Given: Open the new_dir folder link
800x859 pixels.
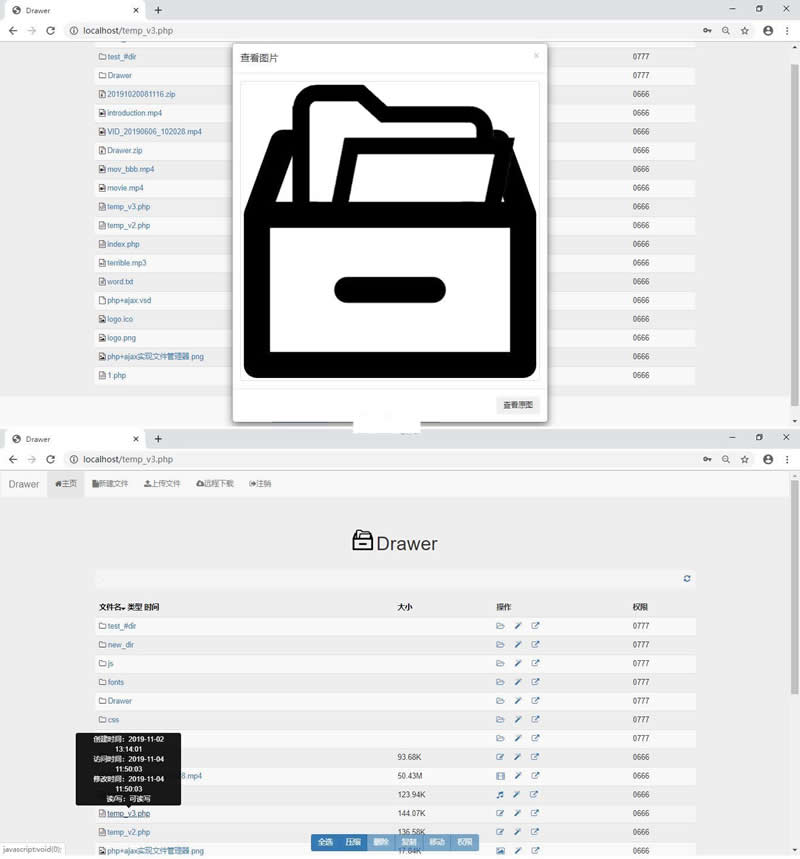Looking at the screenshot, I should pos(121,645).
